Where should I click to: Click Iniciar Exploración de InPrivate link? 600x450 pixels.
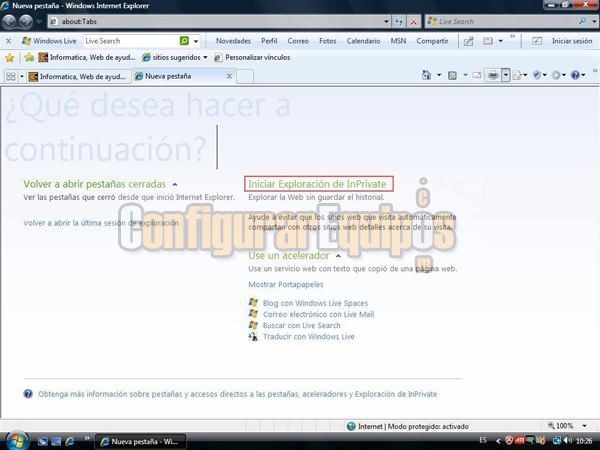[x=317, y=184]
